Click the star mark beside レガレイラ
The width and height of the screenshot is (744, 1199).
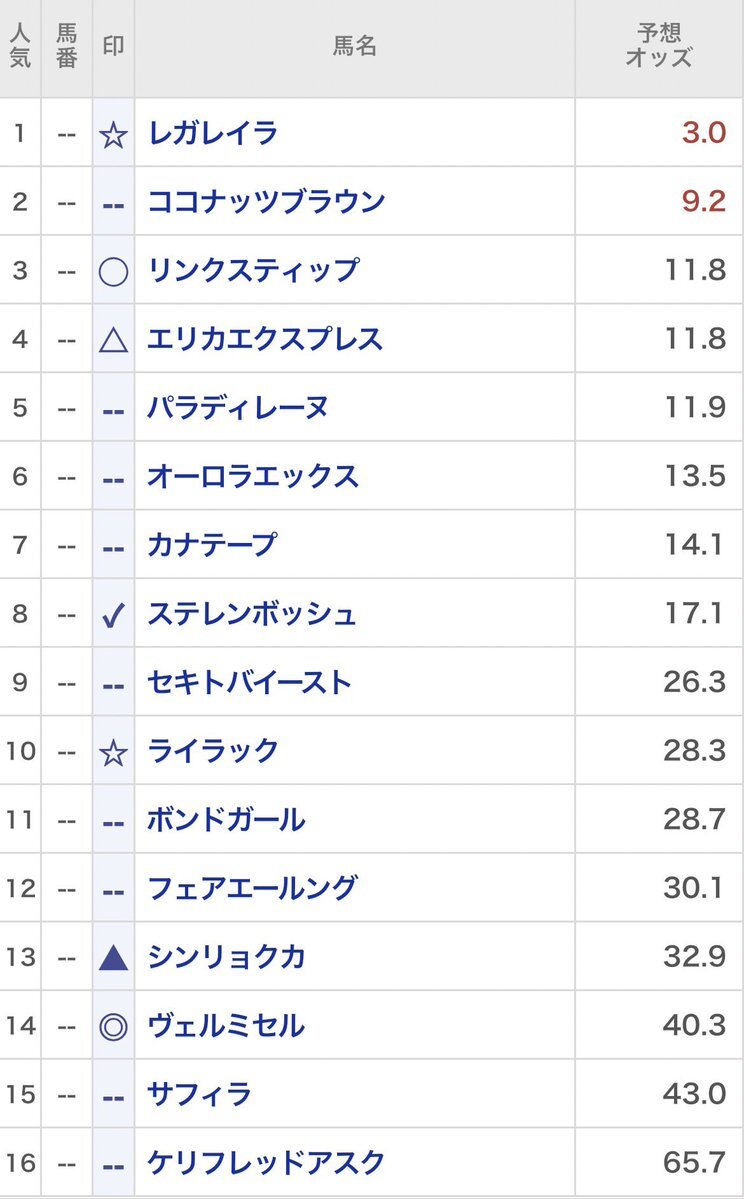(x=114, y=134)
